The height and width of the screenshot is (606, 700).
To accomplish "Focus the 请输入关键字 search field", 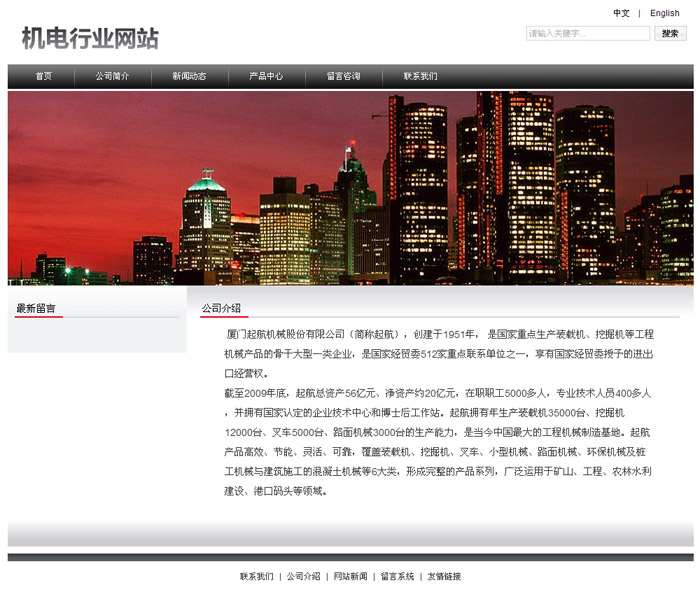I will pyautogui.click(x=588, y=33).
